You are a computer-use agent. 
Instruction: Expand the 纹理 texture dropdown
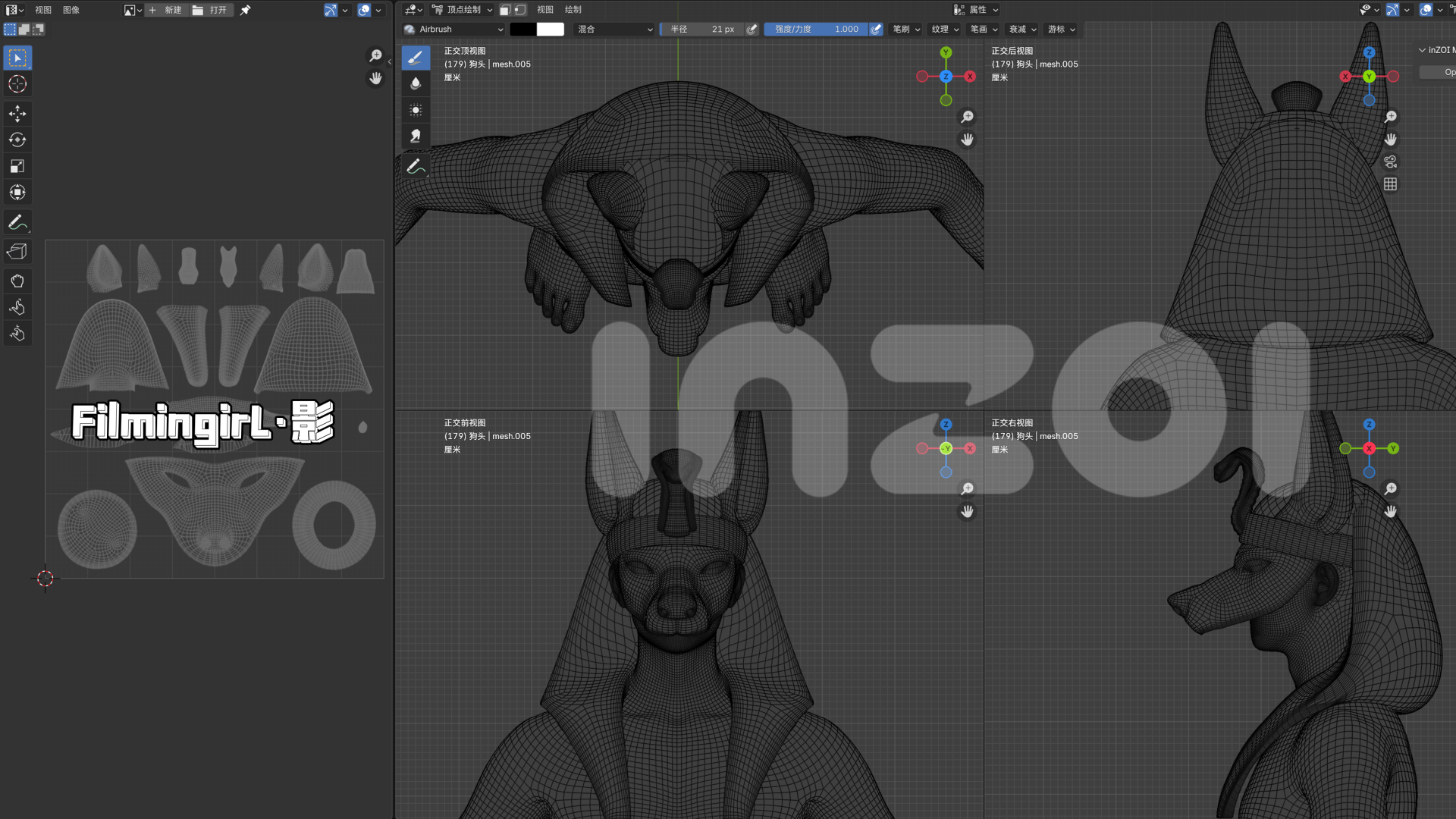tap(946, 30)
